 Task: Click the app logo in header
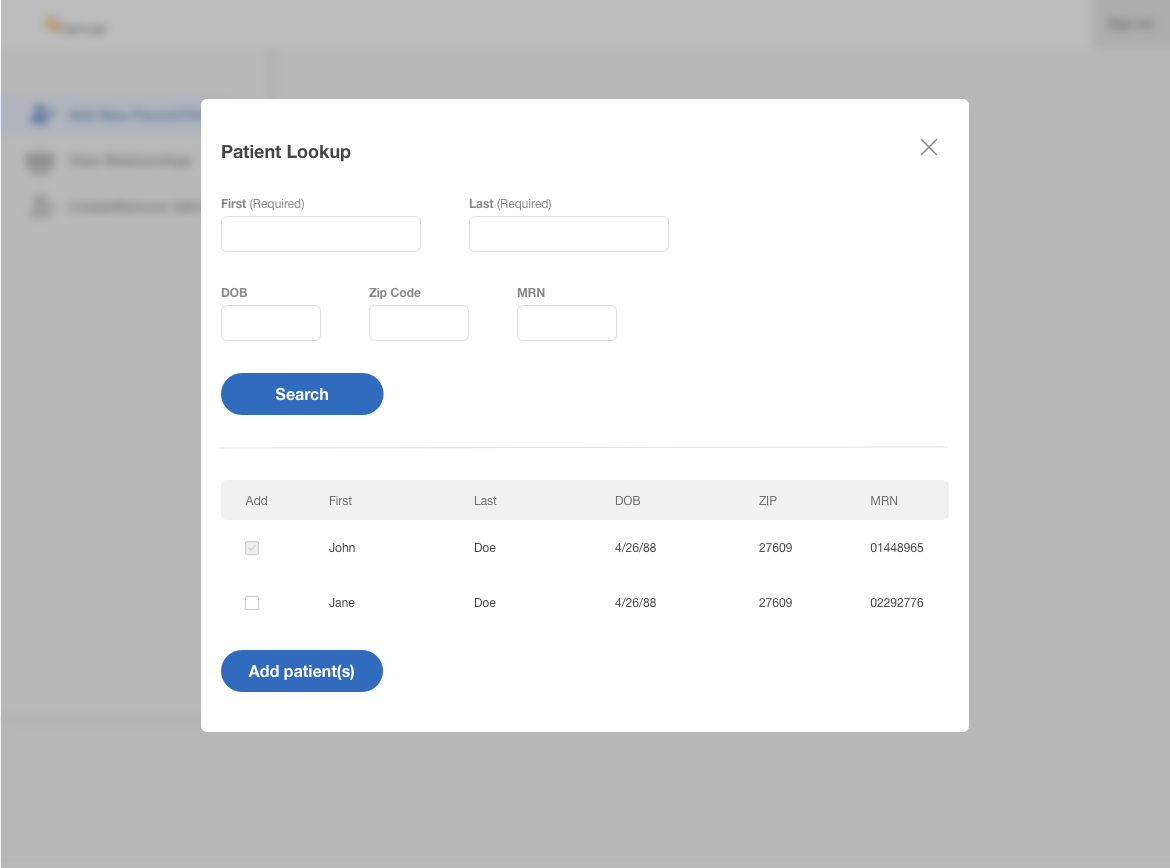74,27
